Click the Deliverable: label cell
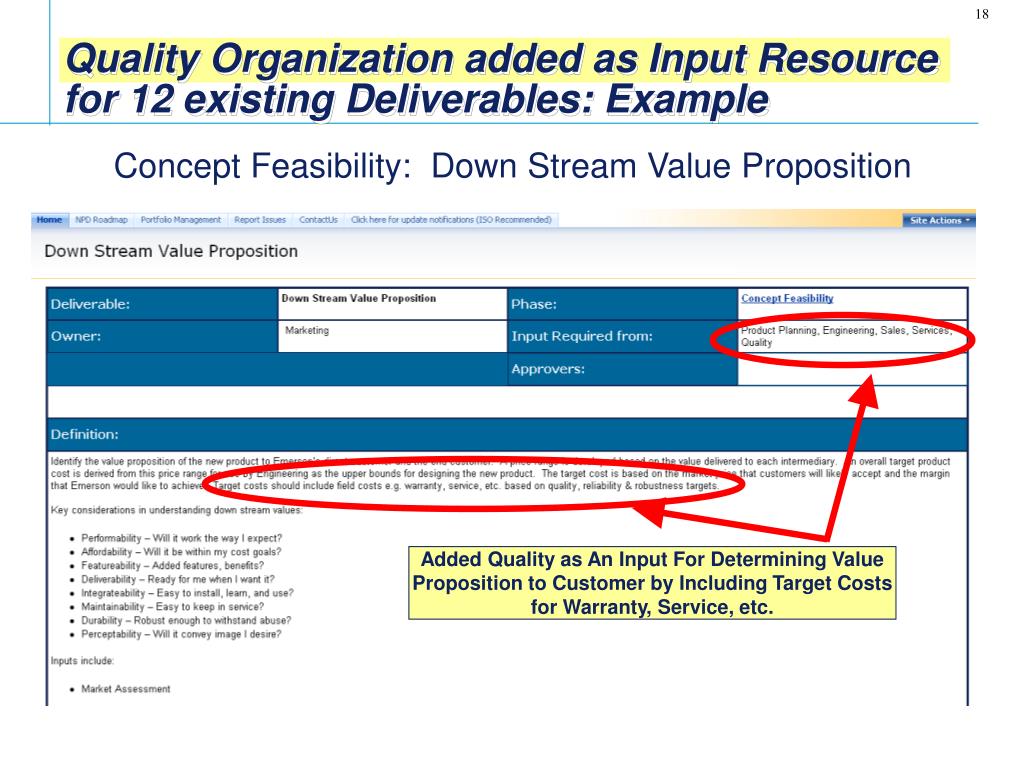The width and height of the screenshot is (1024, 768). pos(163,304)
